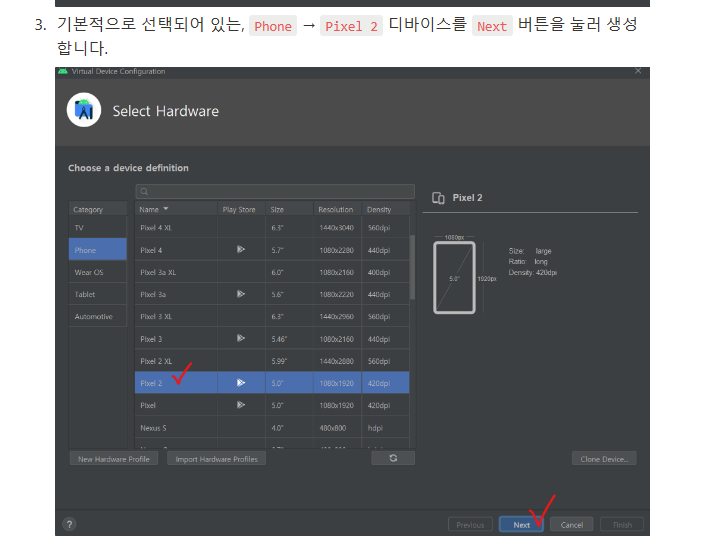The height and width of the screenshot is (543, 709).
Task: Click the Android Studio logo icon
Action: click(84, 110)
